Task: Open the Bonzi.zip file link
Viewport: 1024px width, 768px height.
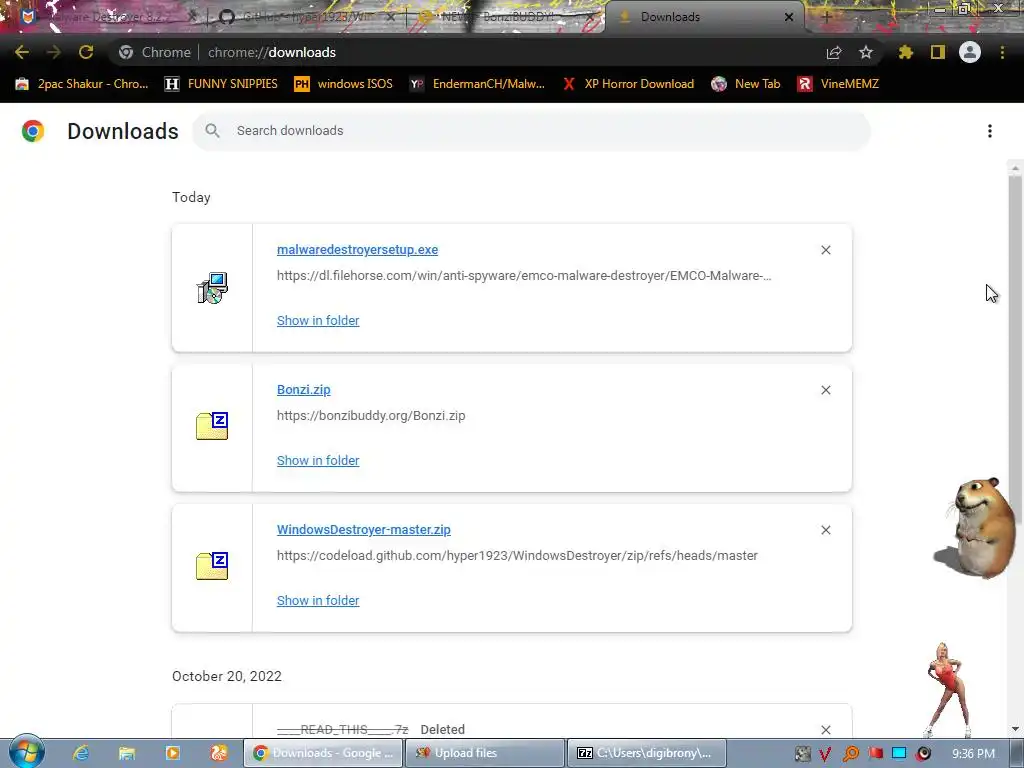Action: (x=304, y=390)
